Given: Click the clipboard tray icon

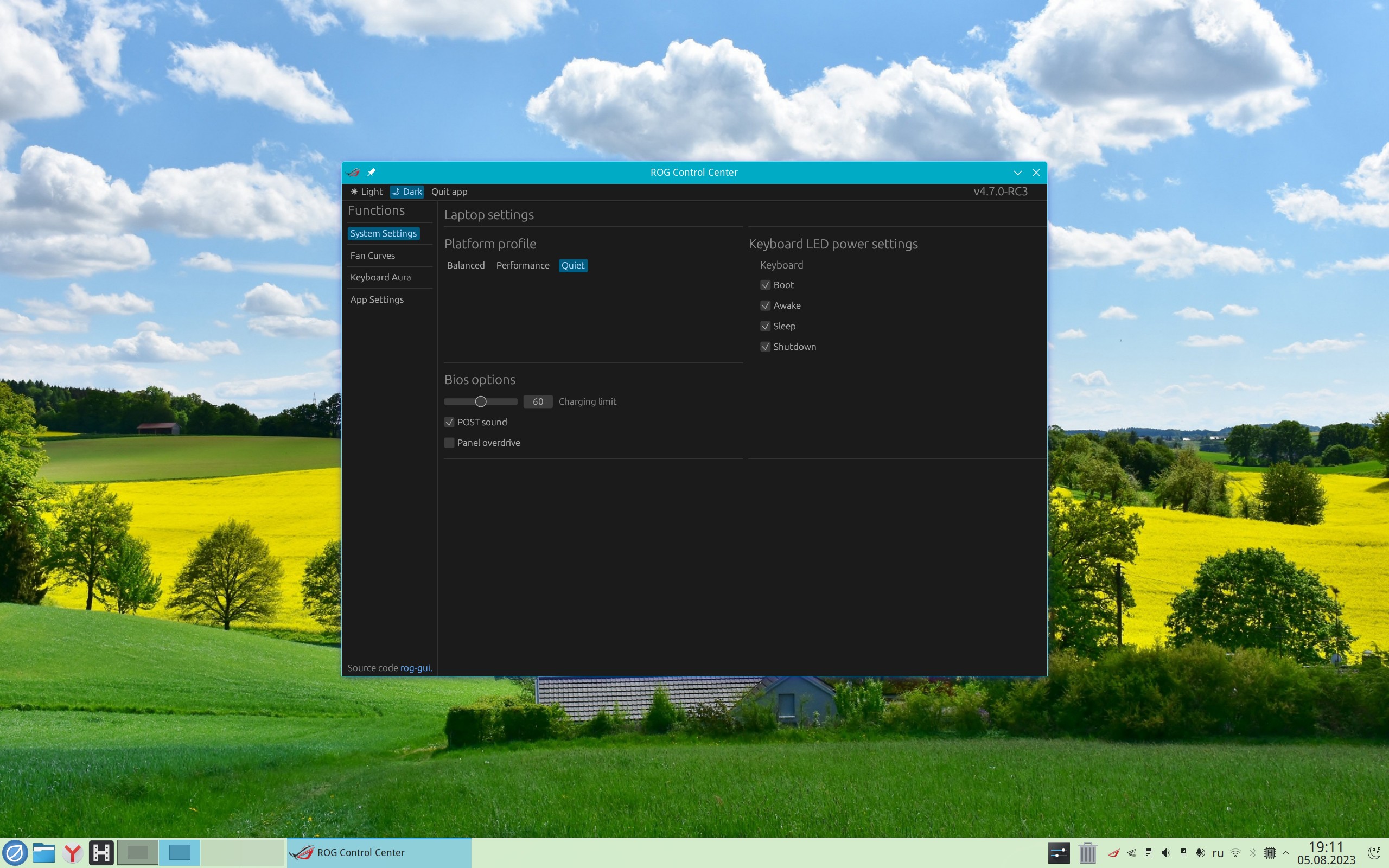Looking at the screenshot, I should (1149, 852).
